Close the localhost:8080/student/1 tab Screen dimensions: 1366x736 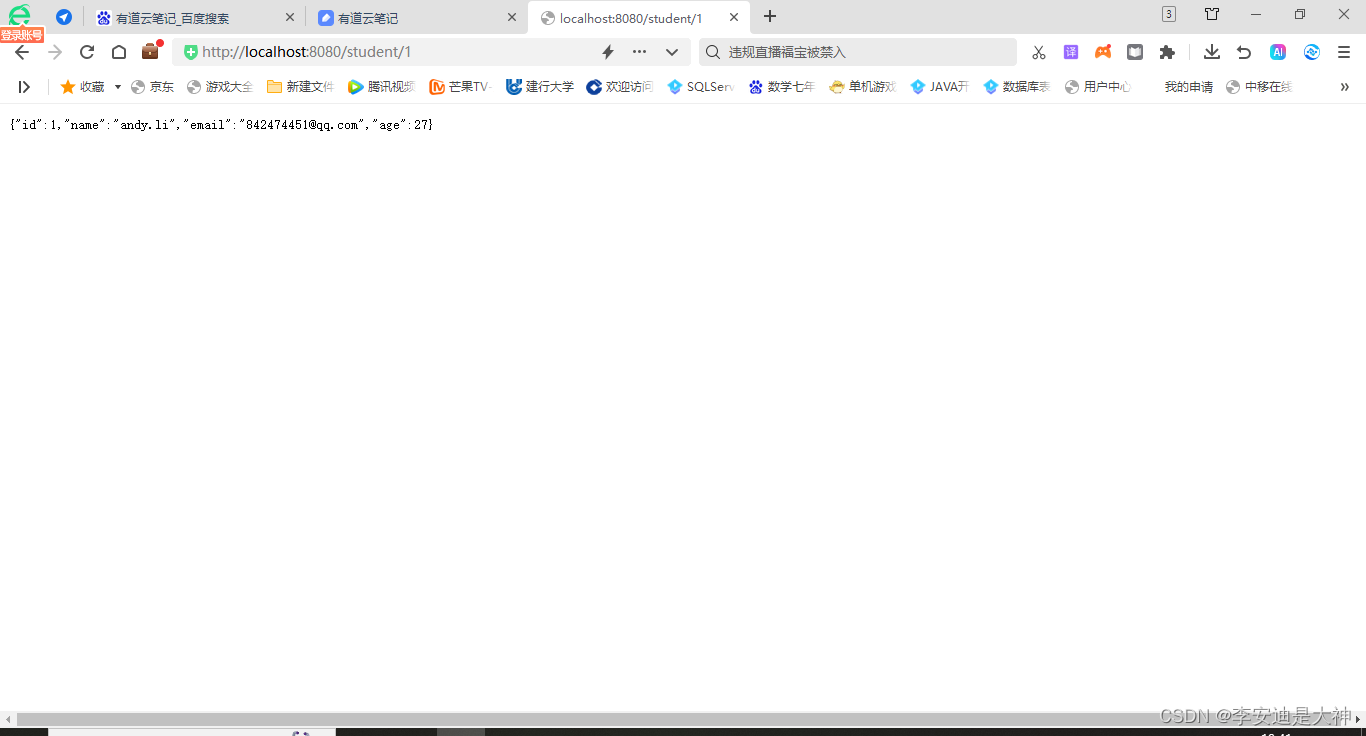pyautogui.click(x=734, y=18)
